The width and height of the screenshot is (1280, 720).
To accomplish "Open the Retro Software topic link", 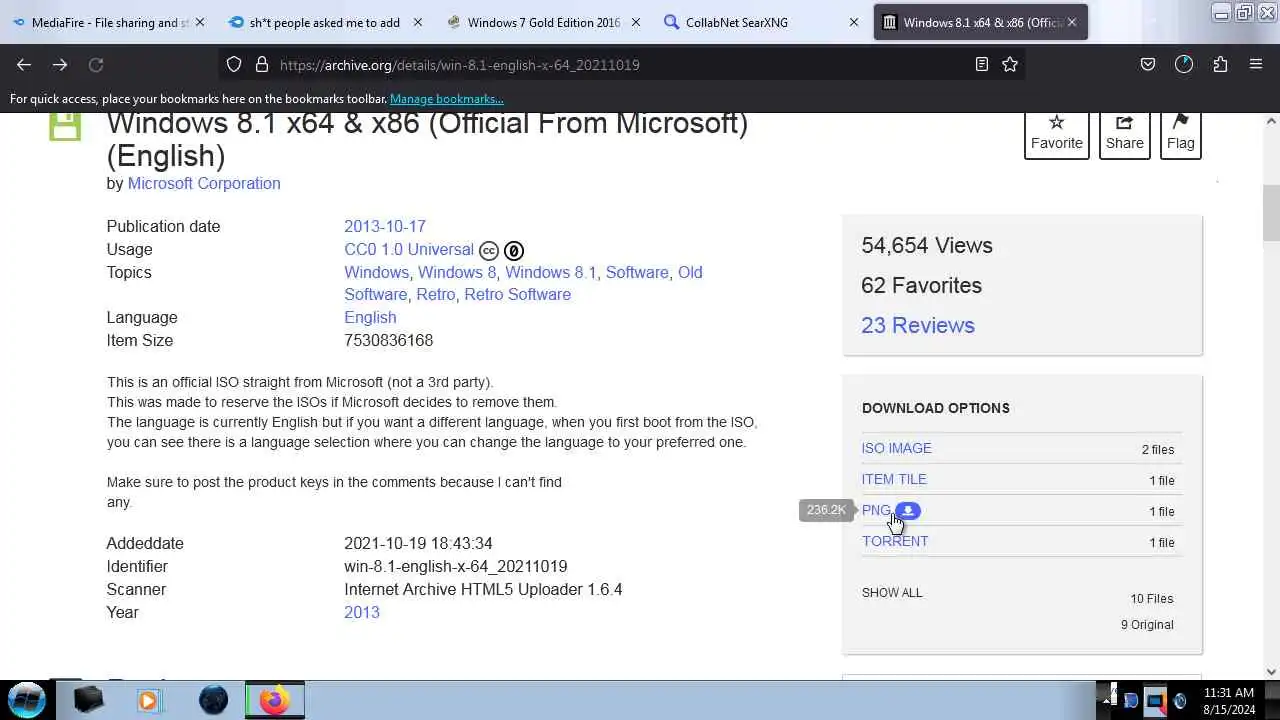I will click(x=517, y=294).
